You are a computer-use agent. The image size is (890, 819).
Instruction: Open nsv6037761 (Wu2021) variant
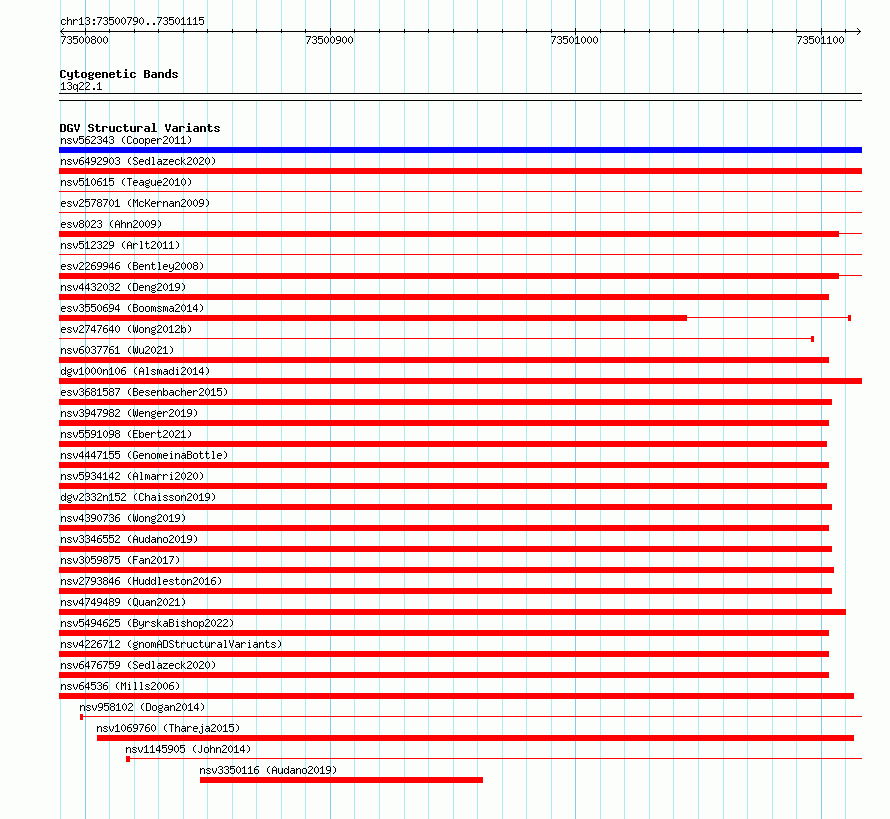tap(117, 350)
